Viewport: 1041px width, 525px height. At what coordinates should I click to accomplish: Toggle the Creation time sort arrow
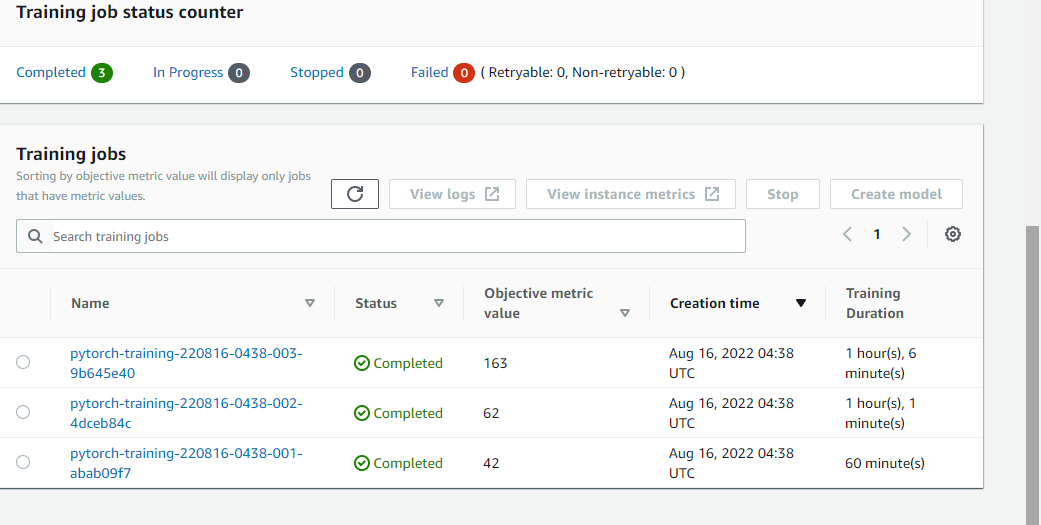800,303
